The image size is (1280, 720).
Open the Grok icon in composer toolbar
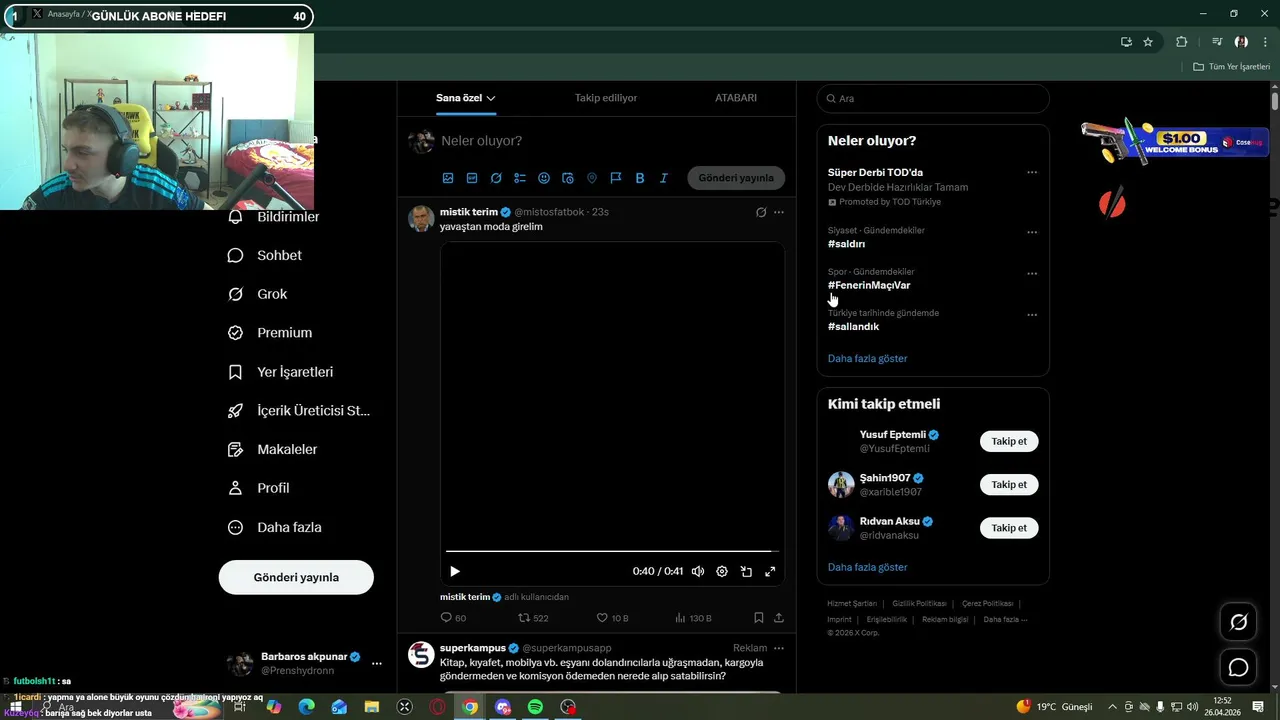pyautogui.click(x=496, y=178)
